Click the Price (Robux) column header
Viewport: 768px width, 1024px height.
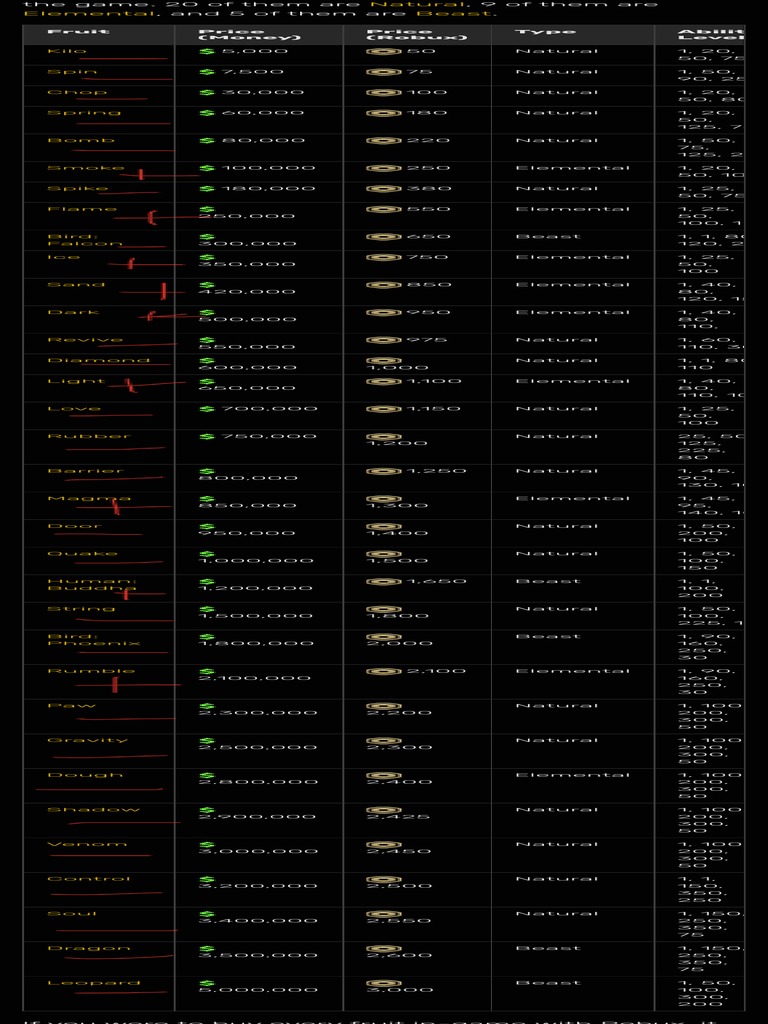point(417,35)
